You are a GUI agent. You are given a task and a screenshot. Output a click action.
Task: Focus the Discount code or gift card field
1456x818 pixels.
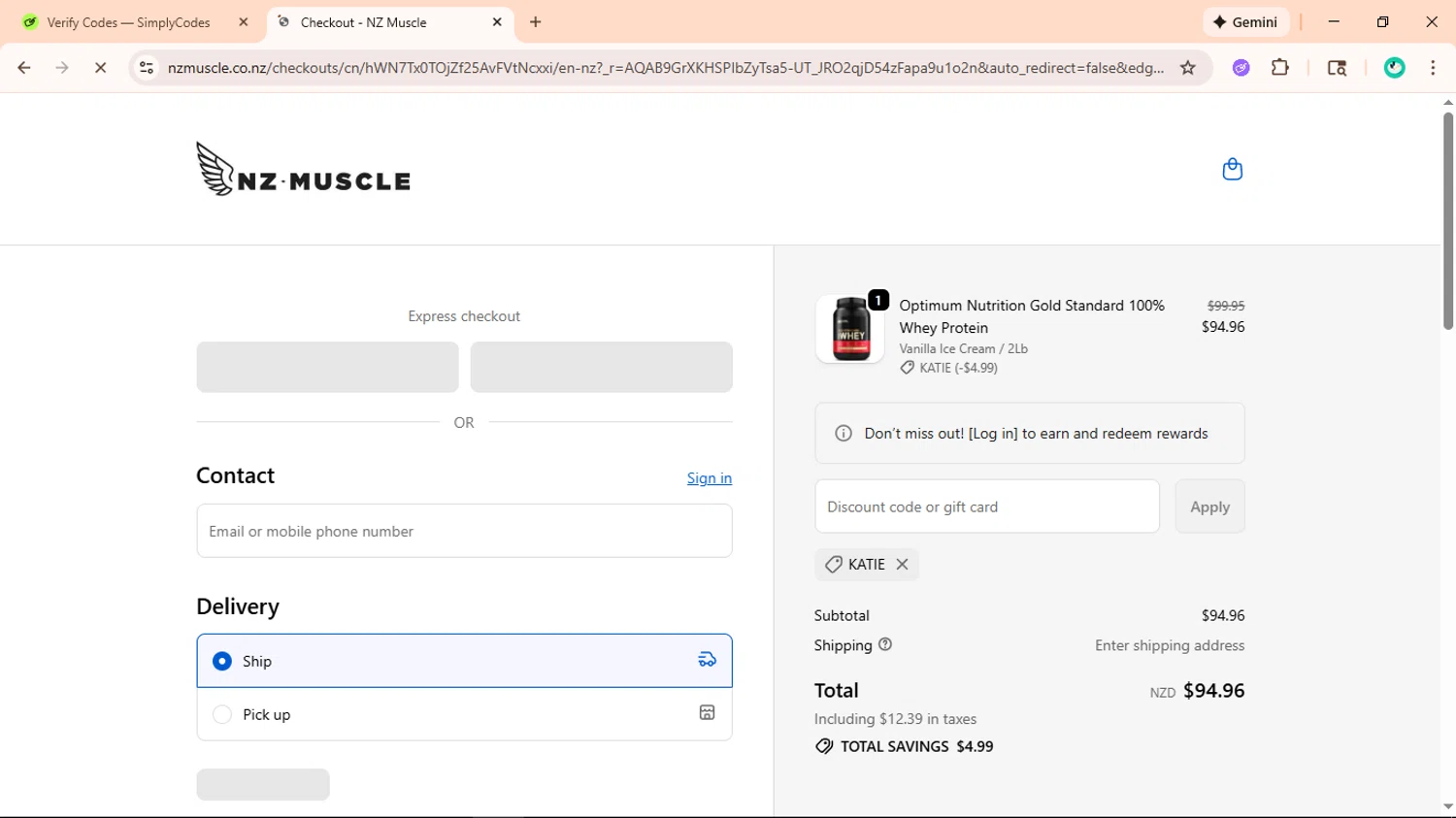click(x=987, y=507)
